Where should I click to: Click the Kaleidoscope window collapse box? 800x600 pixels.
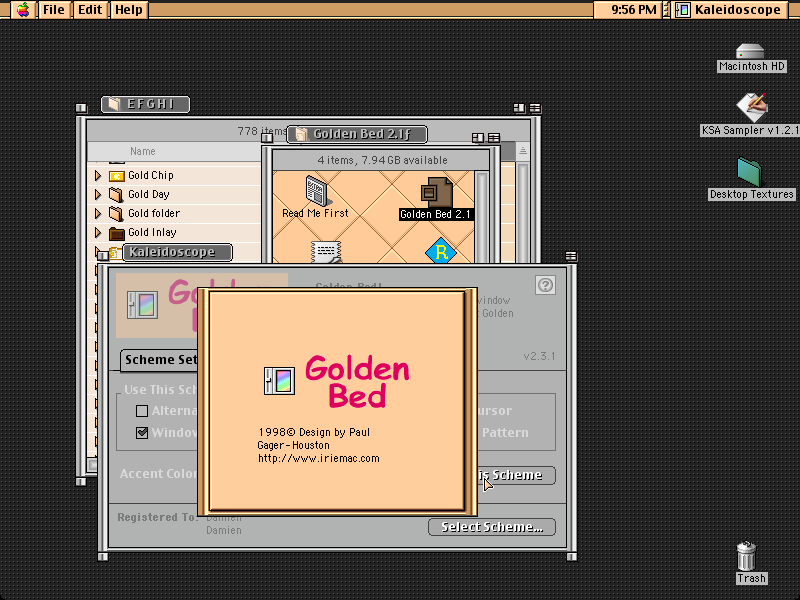571,256
